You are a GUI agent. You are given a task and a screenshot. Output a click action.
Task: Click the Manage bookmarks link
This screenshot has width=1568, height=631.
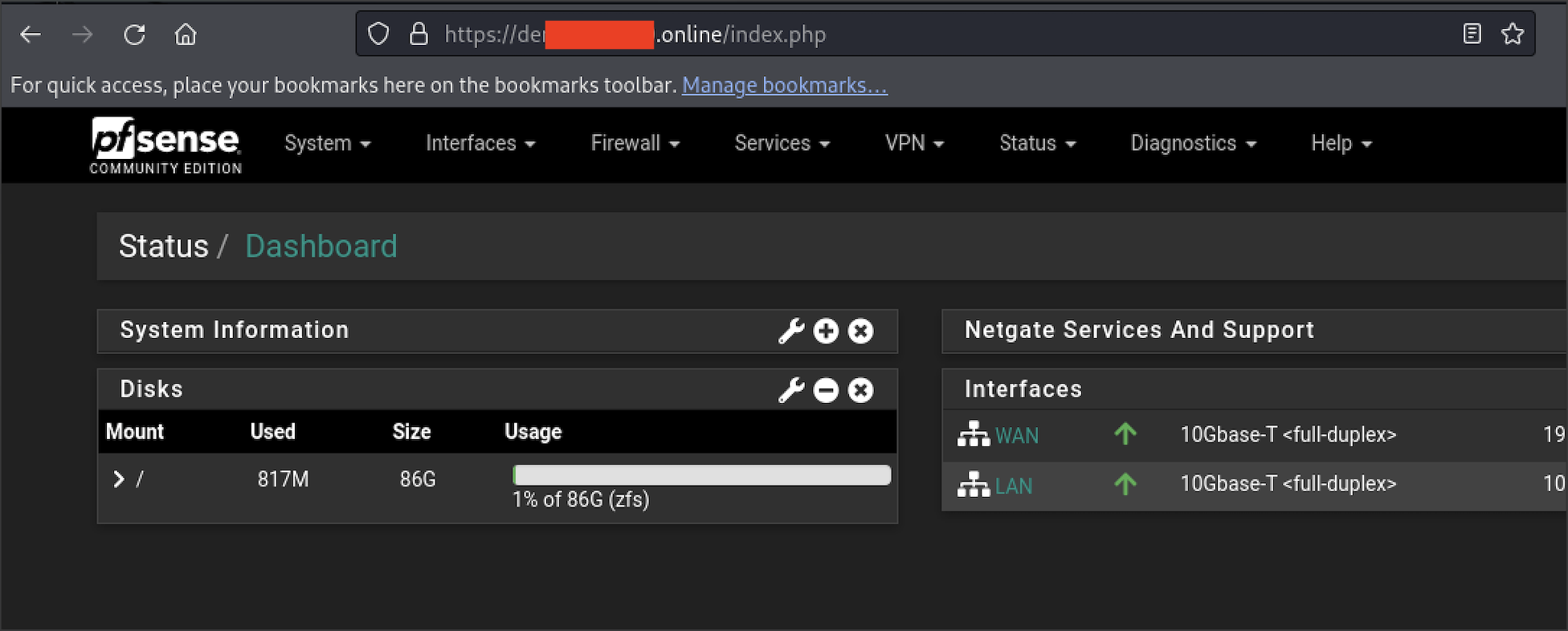(785, 85)
